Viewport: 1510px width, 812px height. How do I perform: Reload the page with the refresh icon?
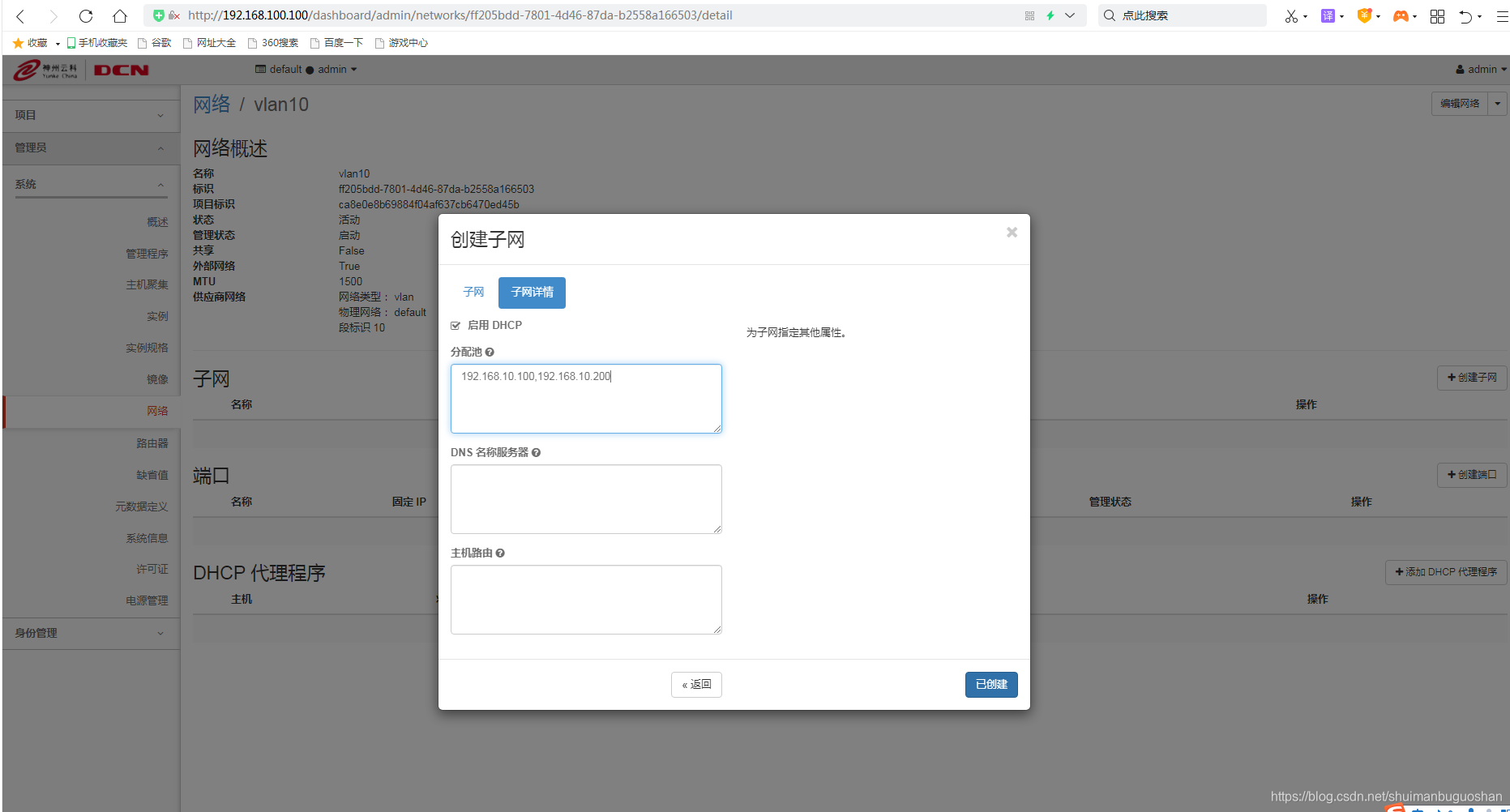click(x=86, y=15)
